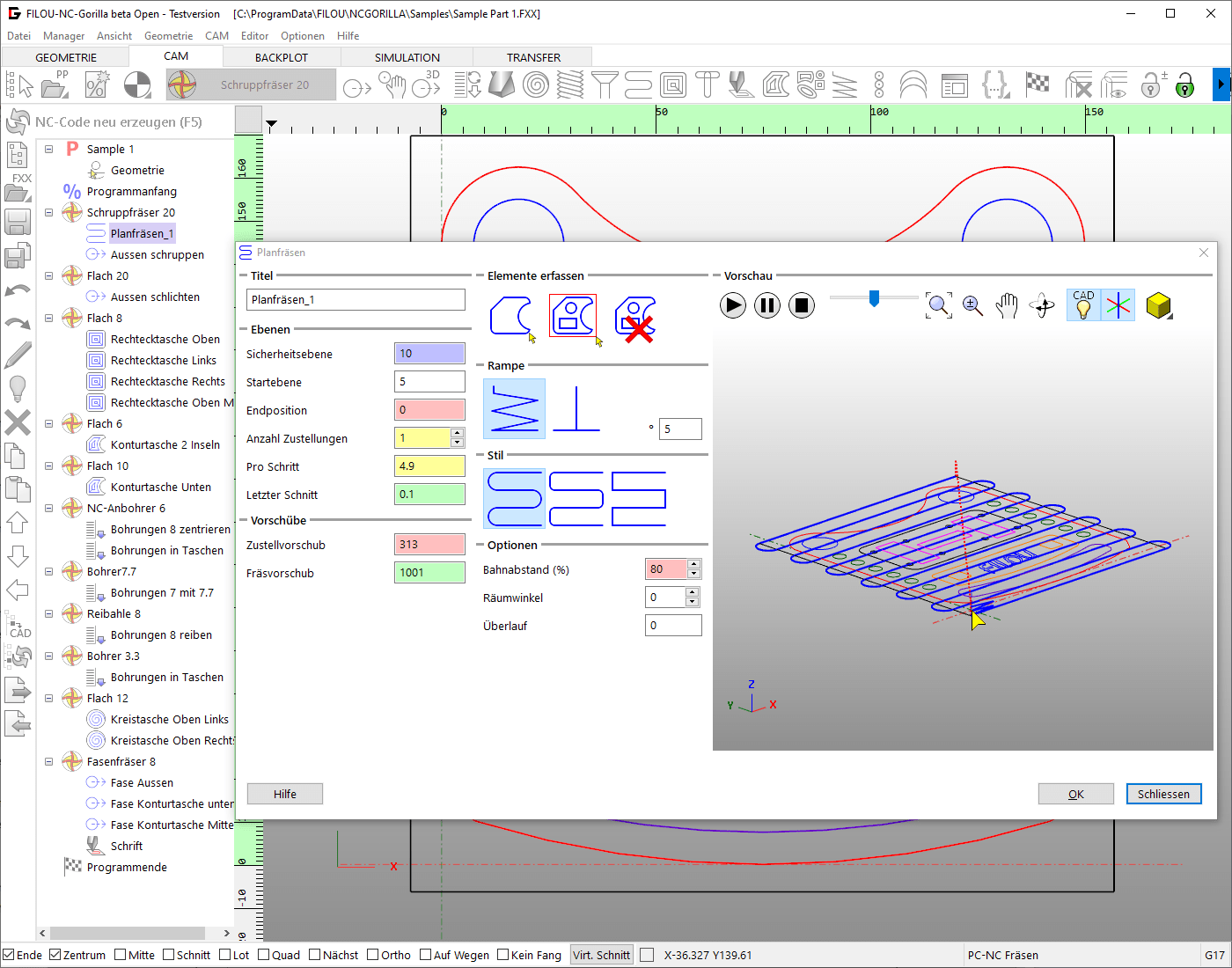This screenshot has height=968, width=1232.
Task: Click the Schruppfräser 20 tool button
Action: coord(251,85)
